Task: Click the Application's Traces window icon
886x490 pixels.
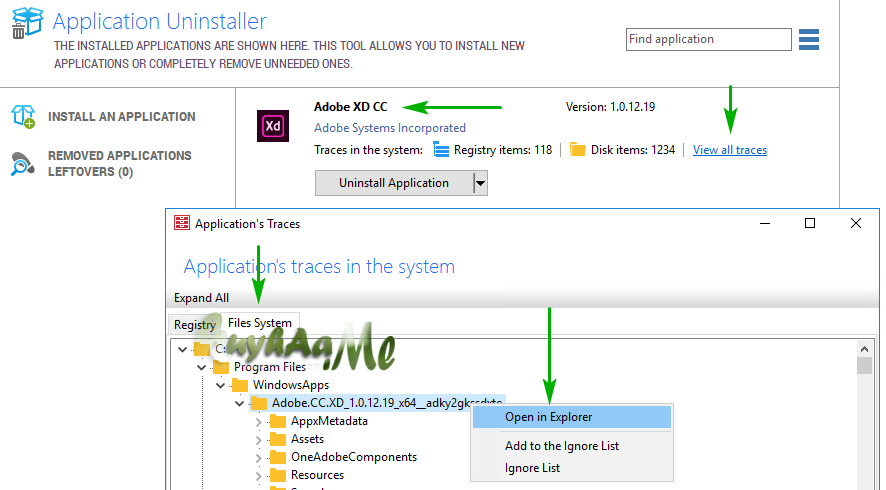Action: pyautogui.click(x=182, y=223)
